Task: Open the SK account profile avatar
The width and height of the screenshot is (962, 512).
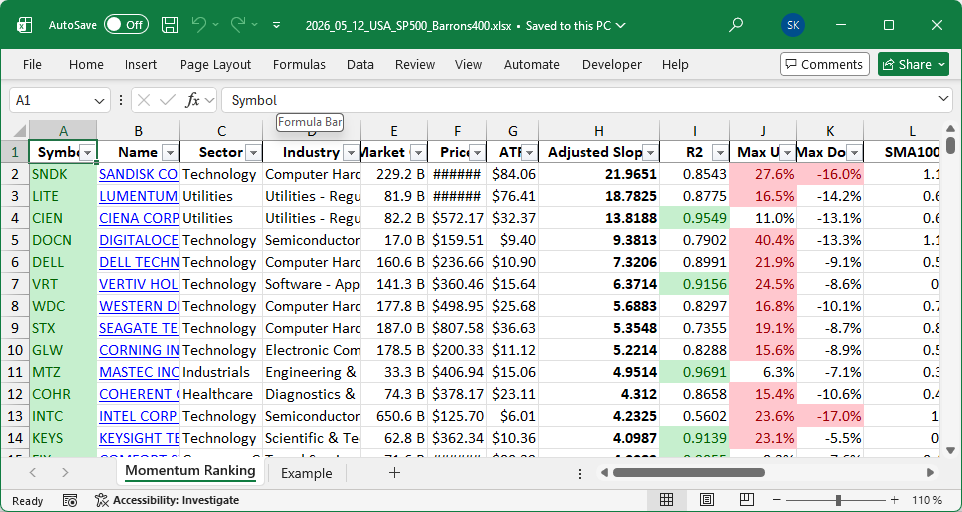Action: coord(793,25)
